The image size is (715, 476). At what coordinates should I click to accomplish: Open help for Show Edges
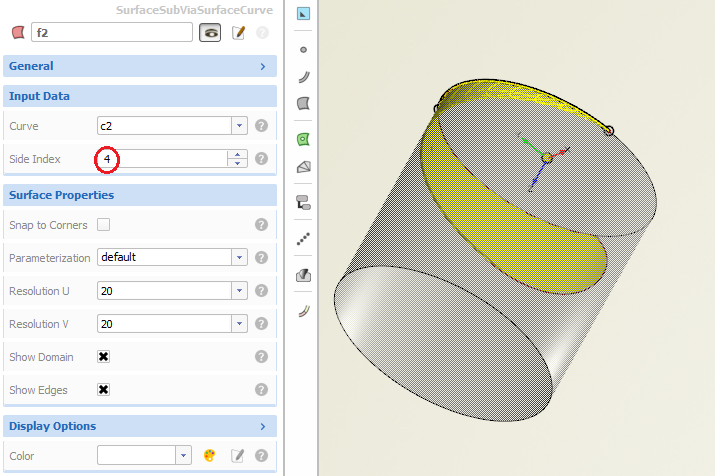point(261,389)
